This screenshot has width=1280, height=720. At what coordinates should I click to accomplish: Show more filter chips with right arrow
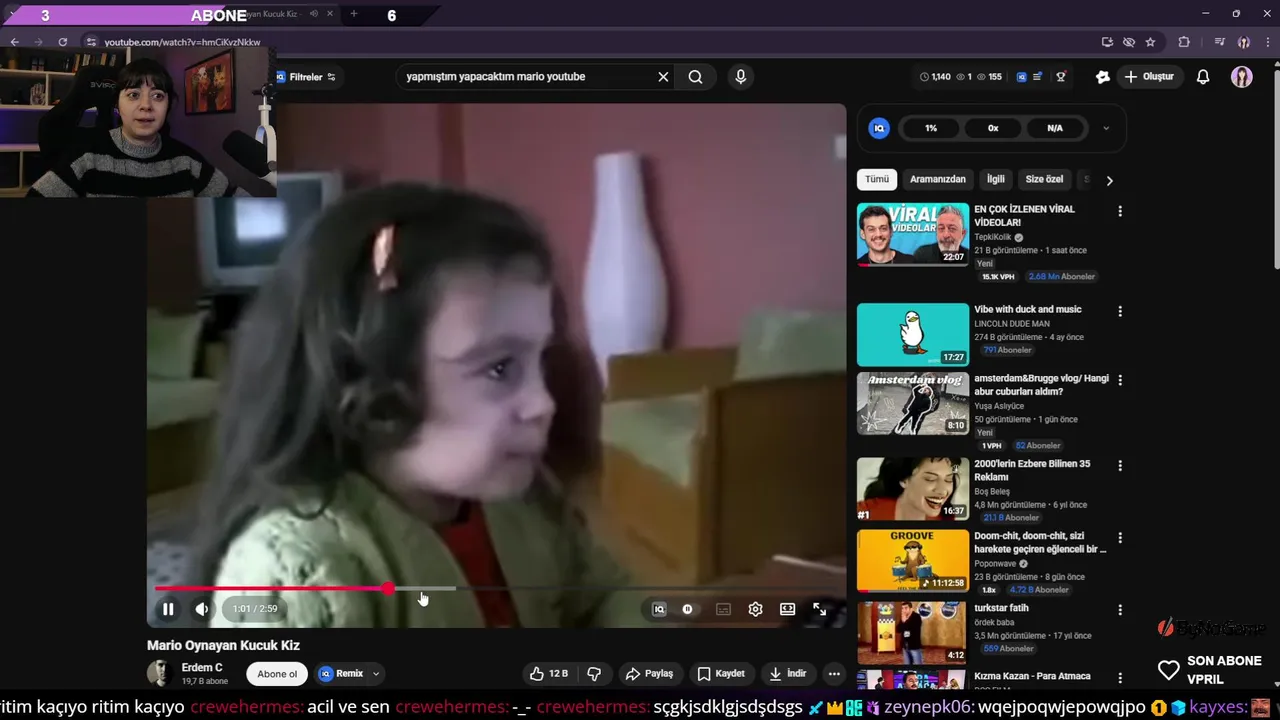[1109, 180]
